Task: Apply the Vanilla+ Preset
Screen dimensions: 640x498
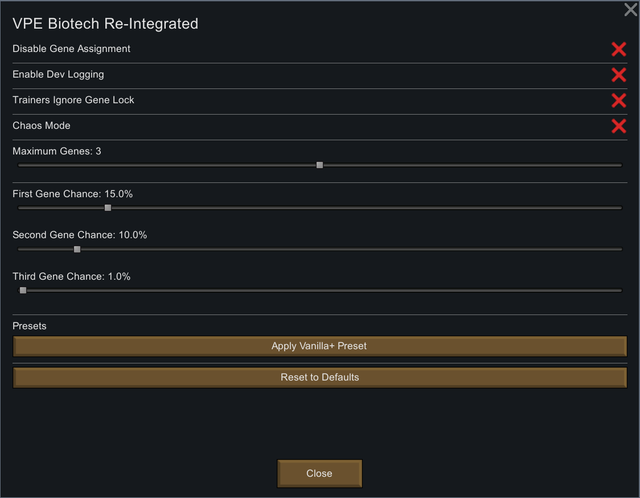Action: [x=320, y=346]
